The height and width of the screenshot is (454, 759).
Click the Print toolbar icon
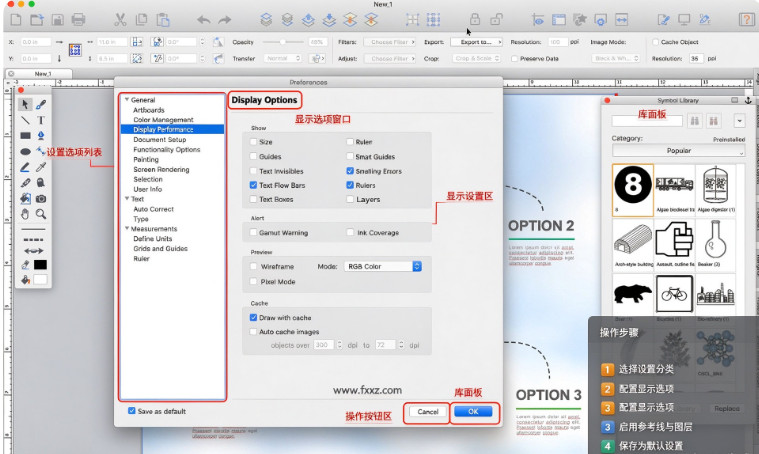coord(78,19)
